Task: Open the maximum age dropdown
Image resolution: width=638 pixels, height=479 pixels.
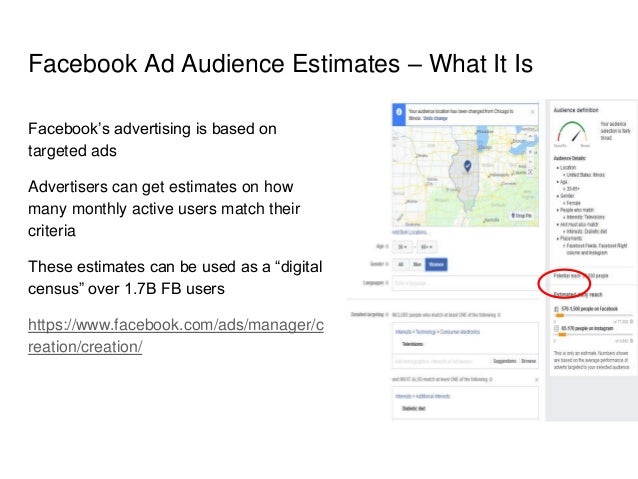Action: (x=426, y=247)
